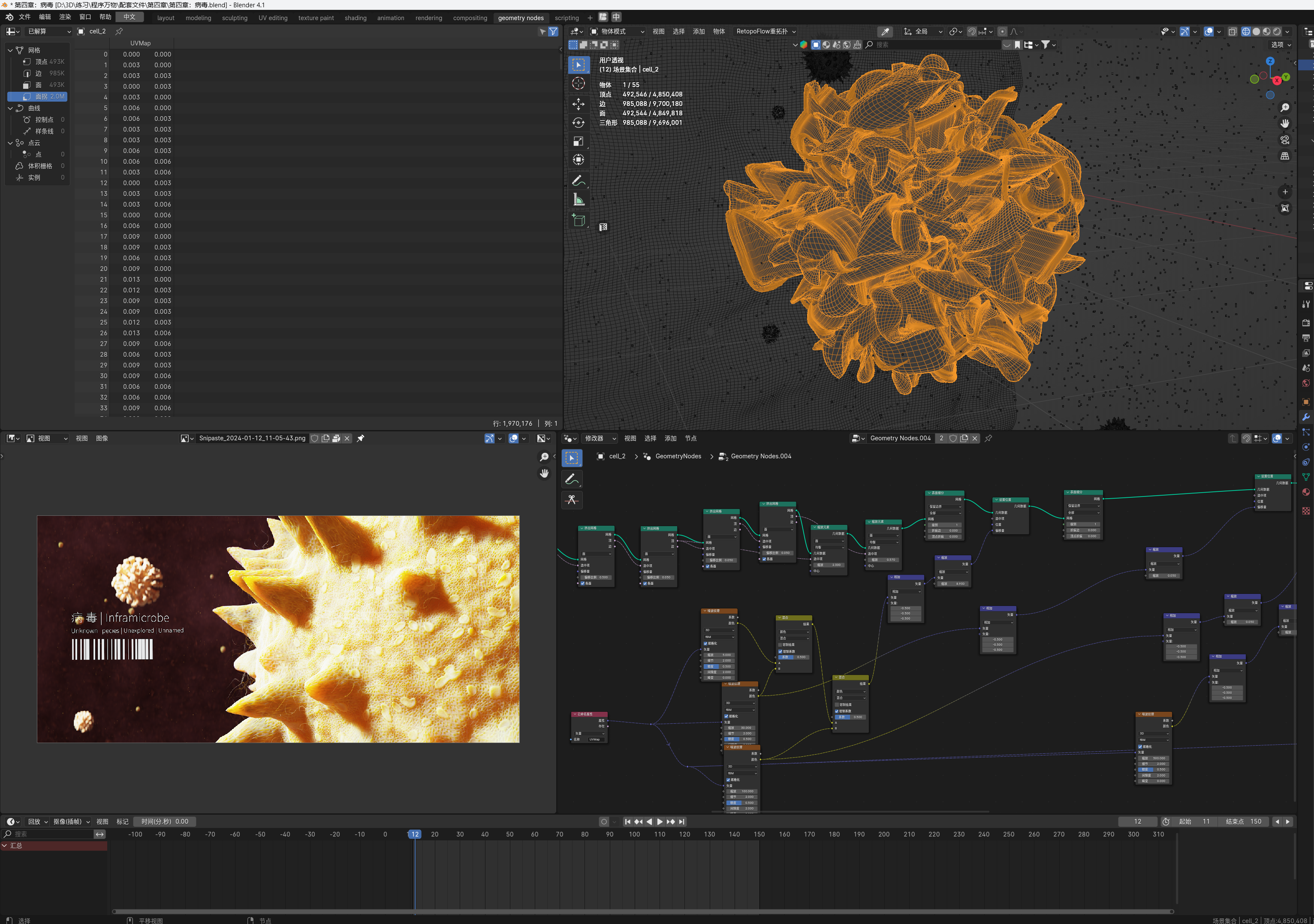Toggle show gizmo button in viewport header
This screenshot has width=1314, height=924.
(1184, 31)
